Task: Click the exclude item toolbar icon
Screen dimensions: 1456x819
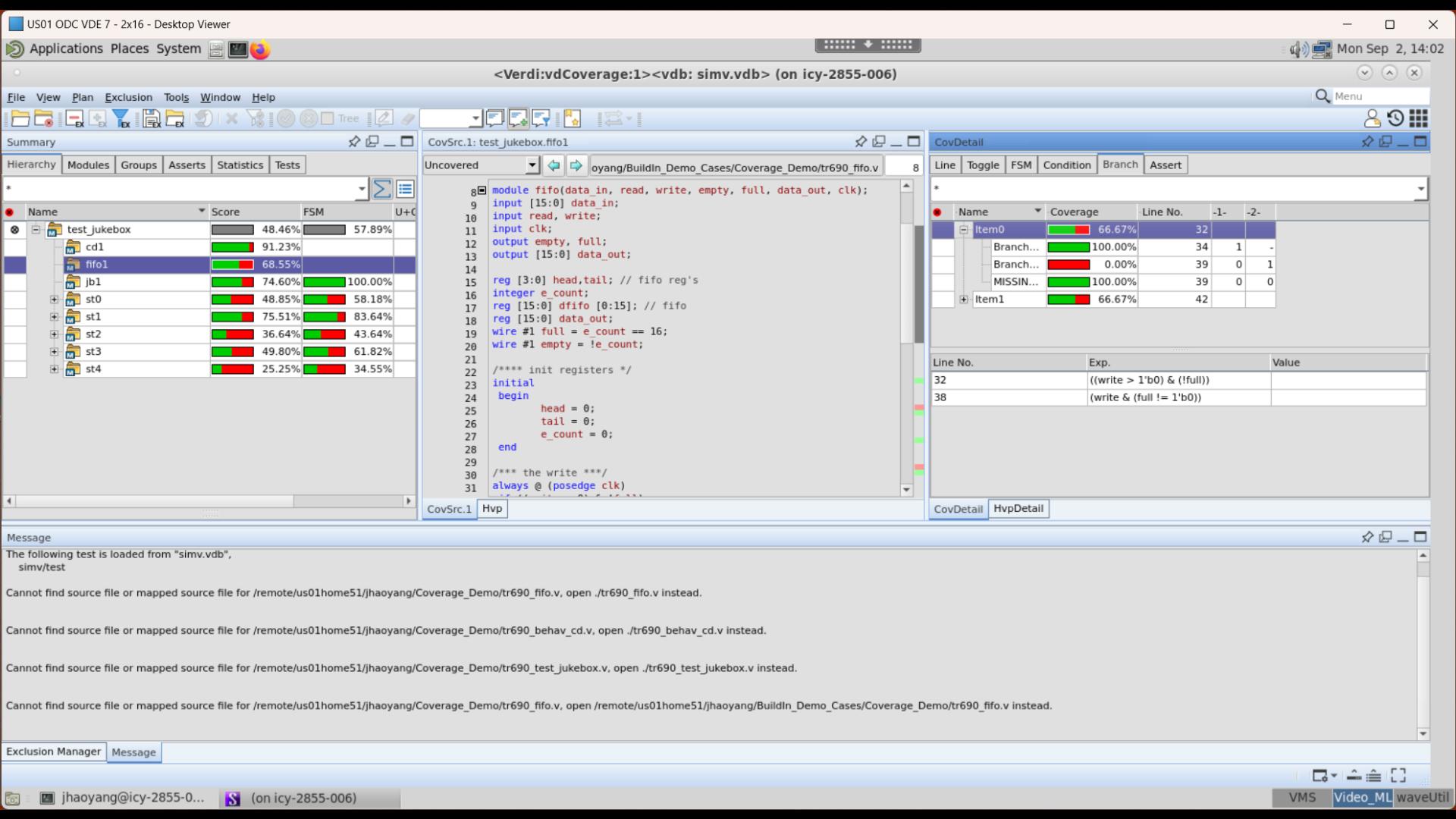Action: [74, 119]
